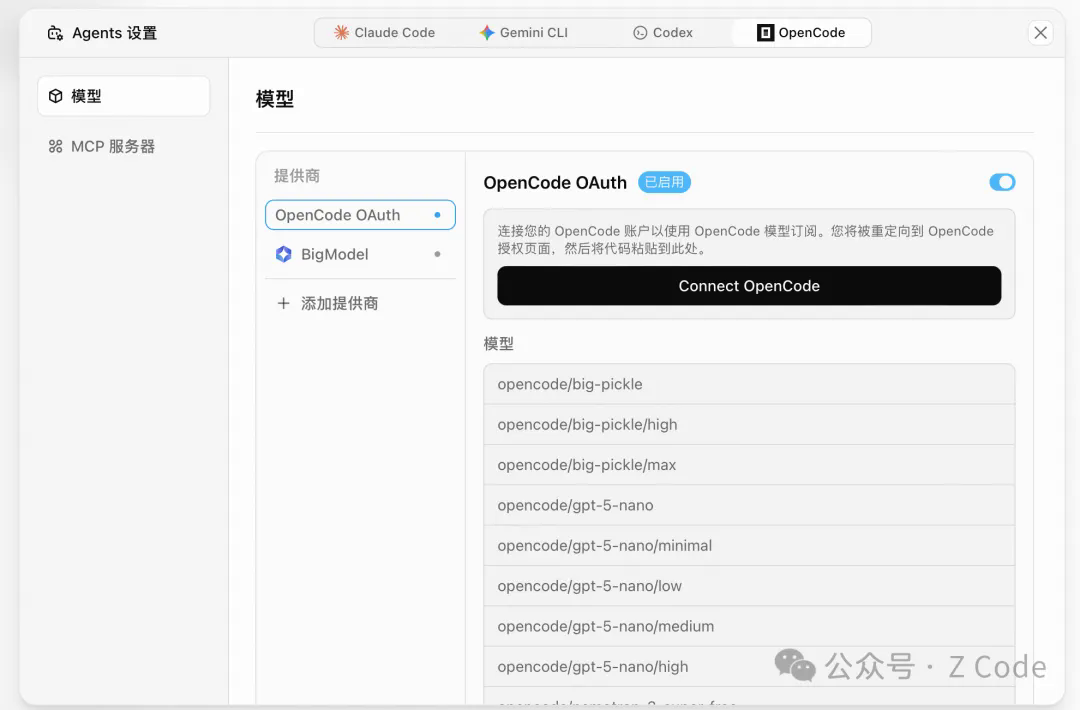Click the blue status dot for OpenCode OAuth

(437, 215)
